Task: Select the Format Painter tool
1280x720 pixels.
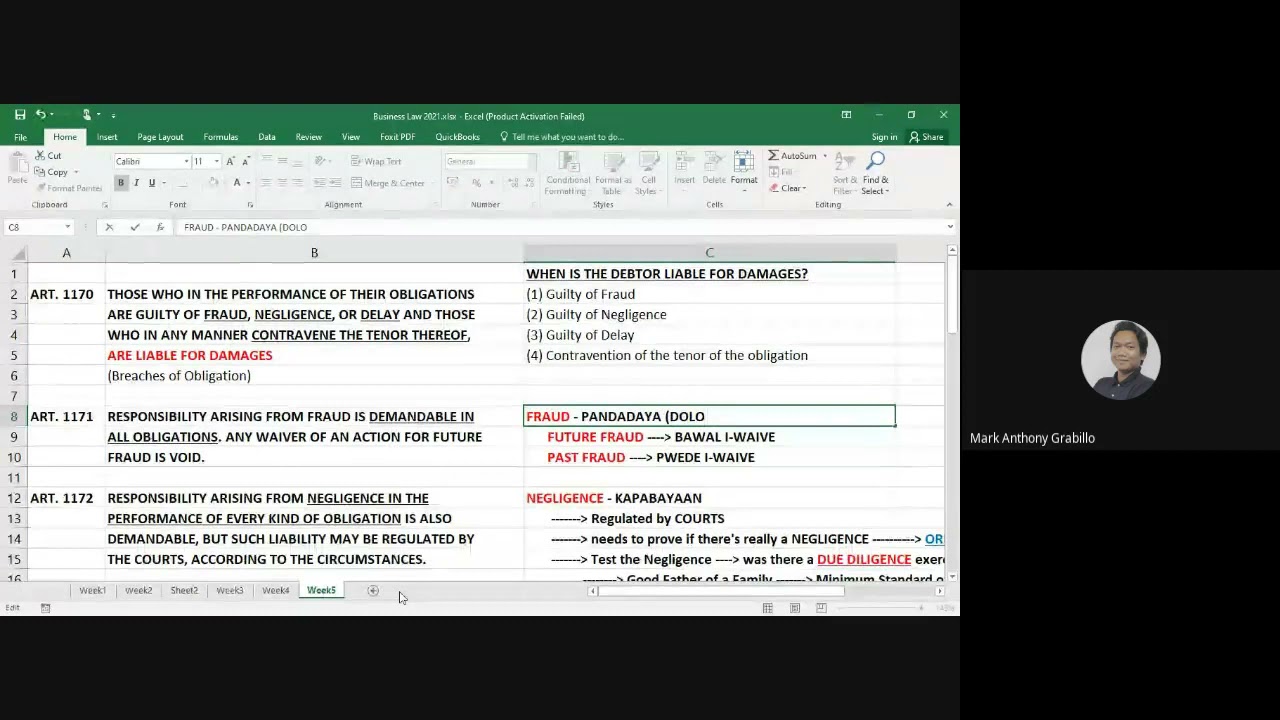Action: click(x=69, y=188)
